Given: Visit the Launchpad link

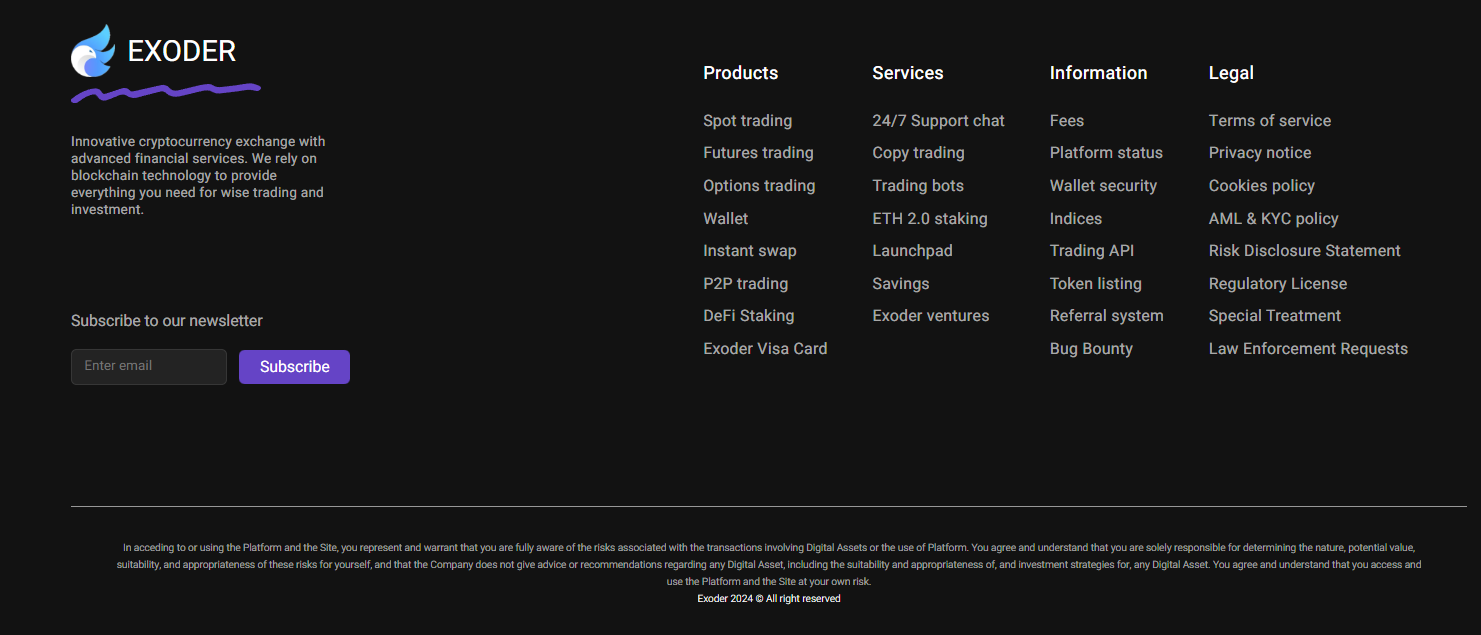Looking at the screenshot, I should click(x=912, y=251).
